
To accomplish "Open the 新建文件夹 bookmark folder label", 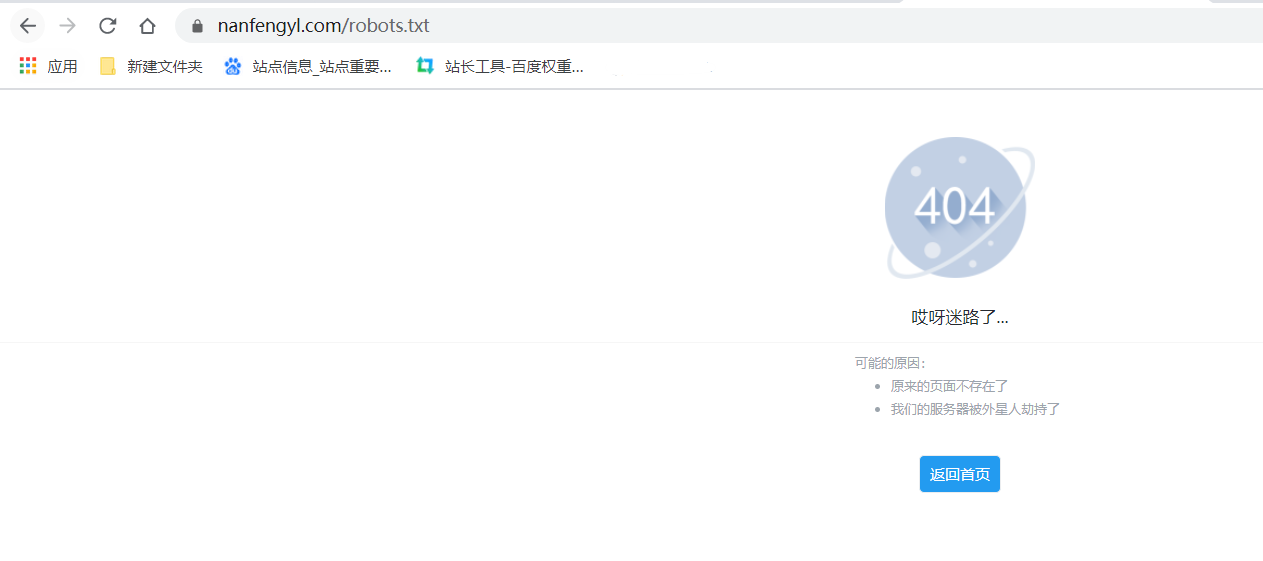I will tap(164, 67).
